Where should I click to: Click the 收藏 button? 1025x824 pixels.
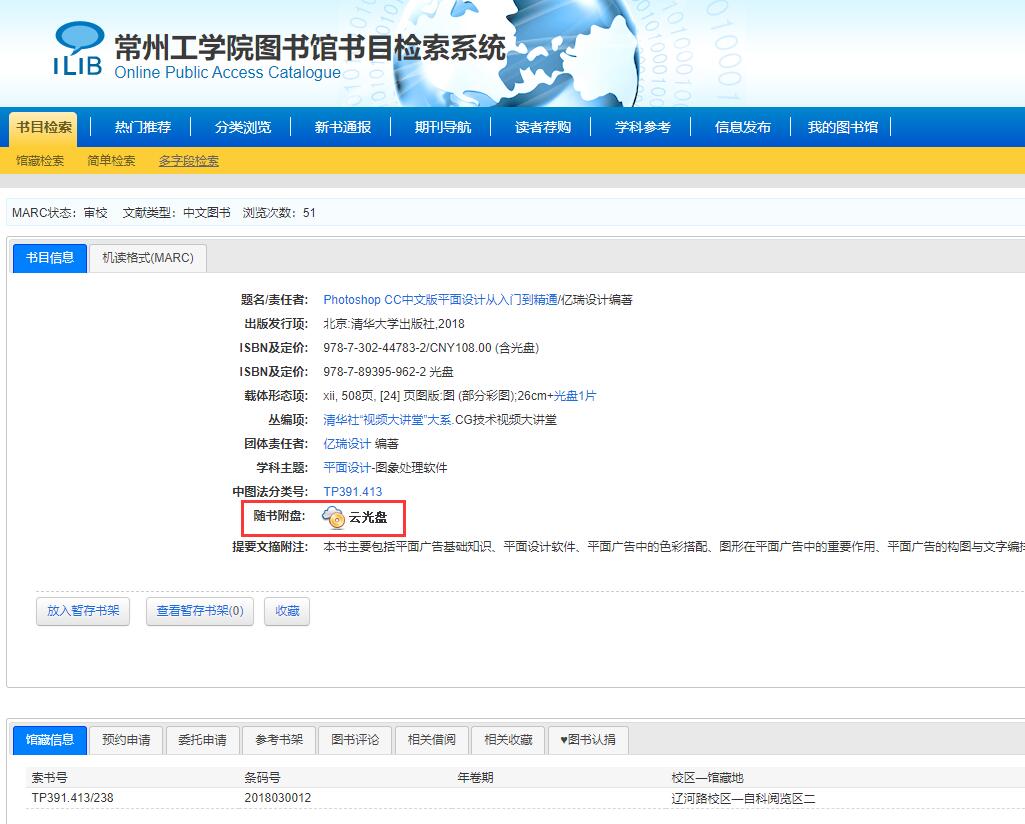287,611
